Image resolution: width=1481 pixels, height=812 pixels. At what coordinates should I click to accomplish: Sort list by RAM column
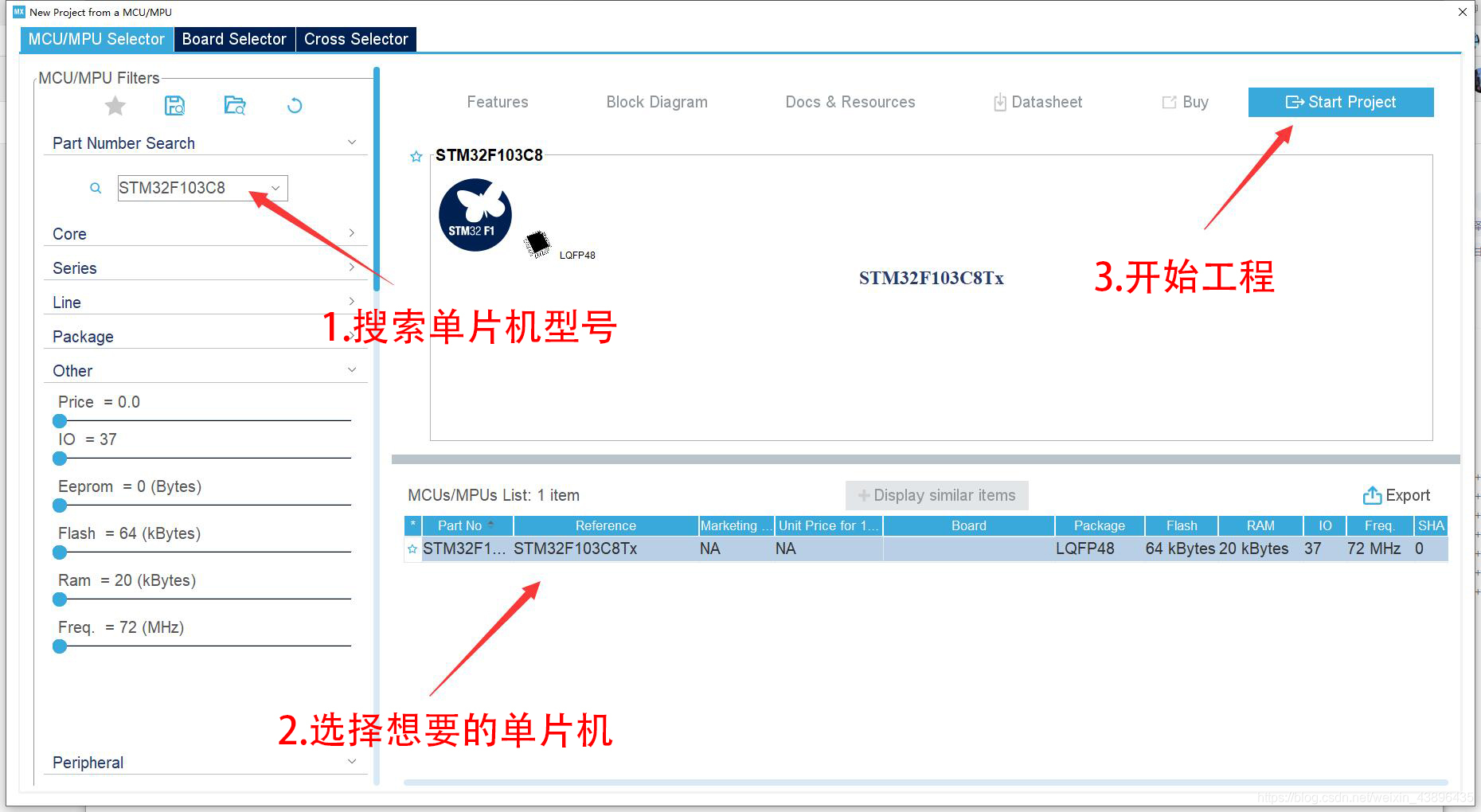point(1260,525)
